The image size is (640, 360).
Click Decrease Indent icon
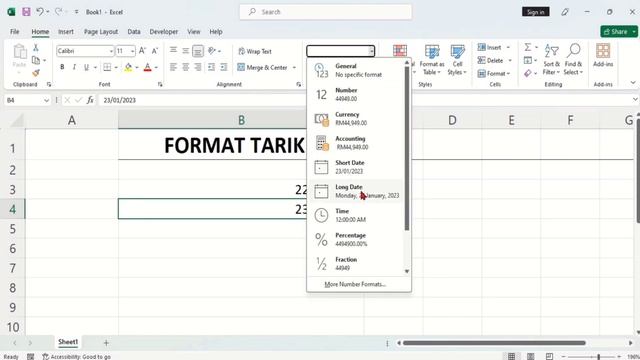(x=211, y=67)
